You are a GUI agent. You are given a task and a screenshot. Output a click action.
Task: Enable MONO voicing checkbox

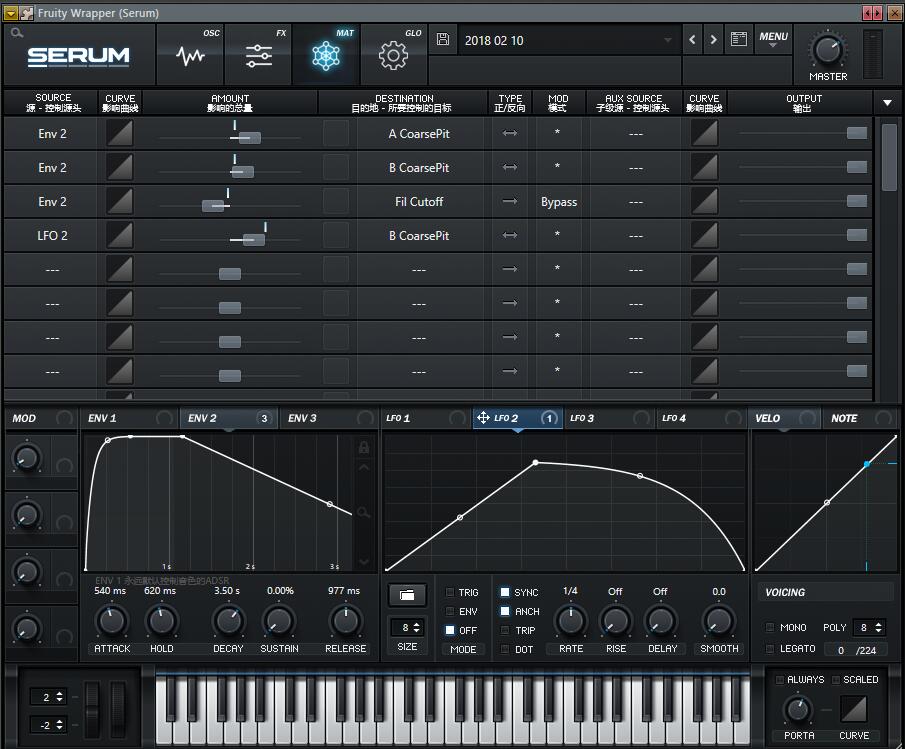click(769, 627)
